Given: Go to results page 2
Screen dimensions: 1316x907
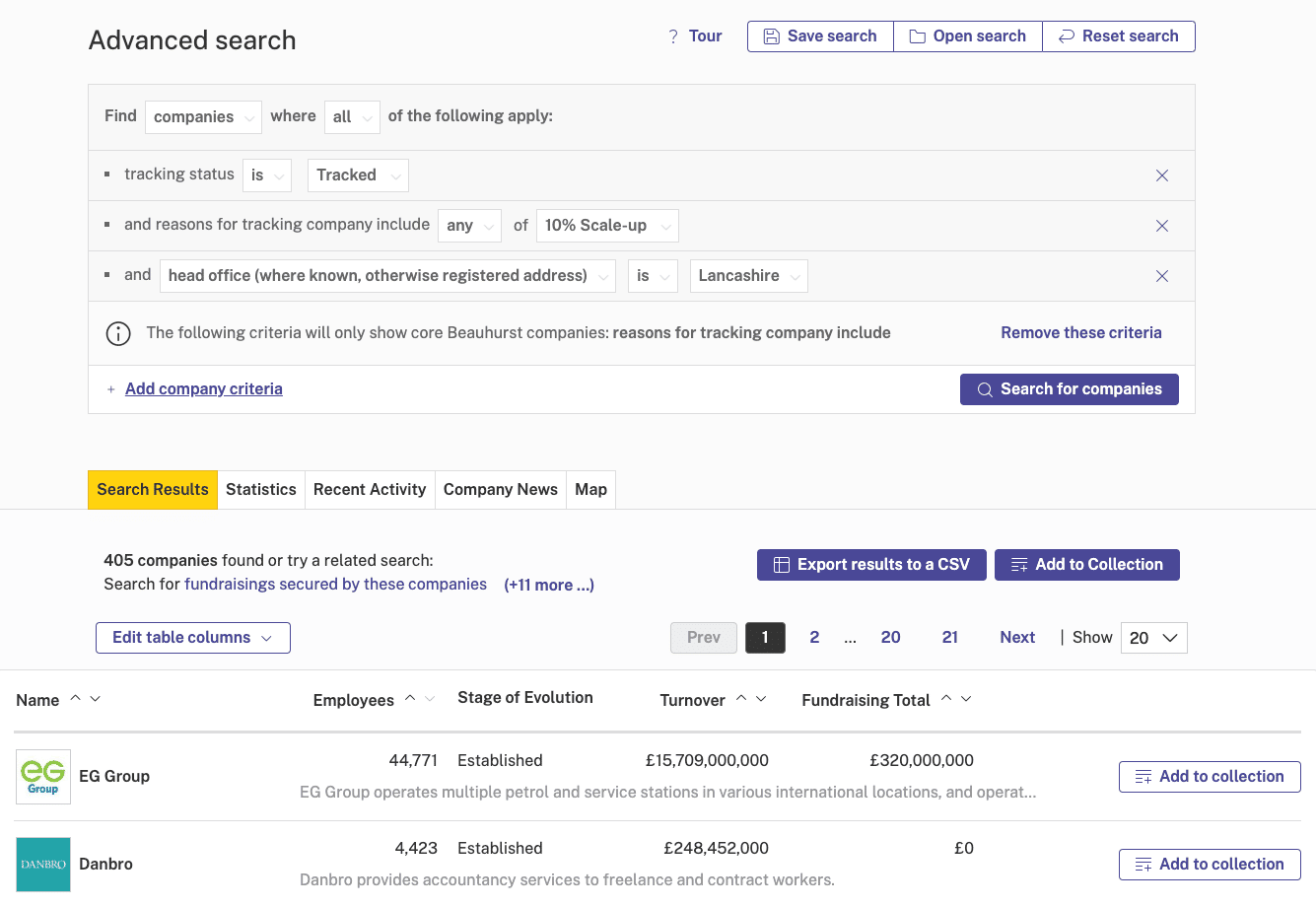Looking at the screenshot, I should 814,638.
